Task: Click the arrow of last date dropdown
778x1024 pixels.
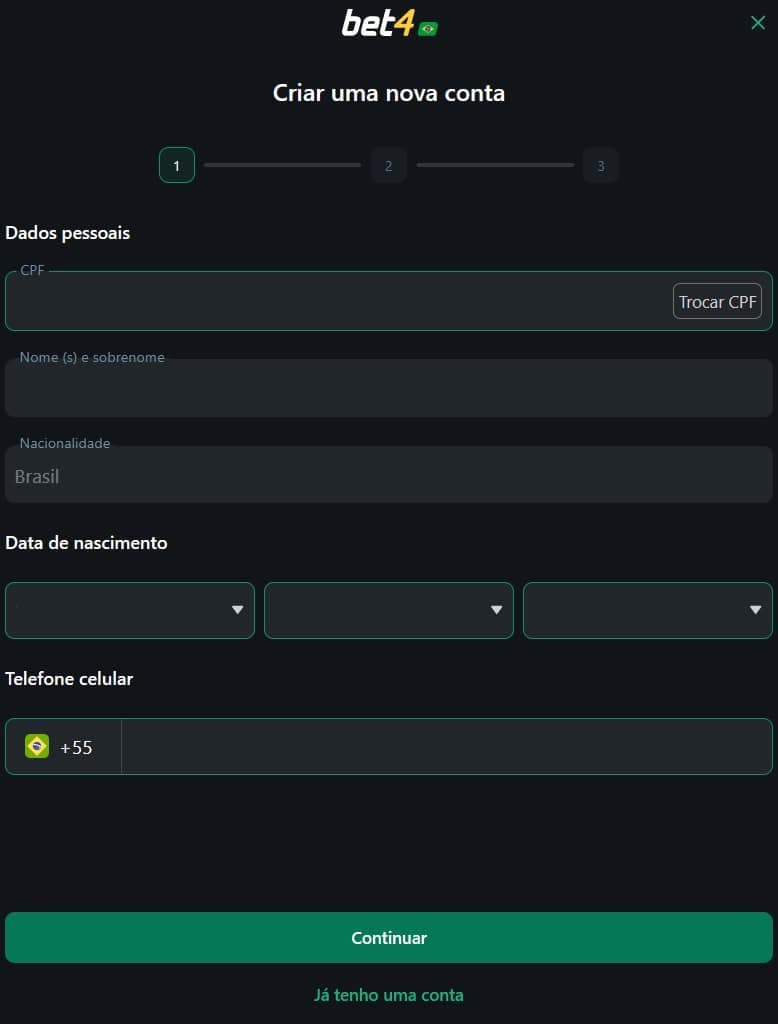Action: (756, 610)
